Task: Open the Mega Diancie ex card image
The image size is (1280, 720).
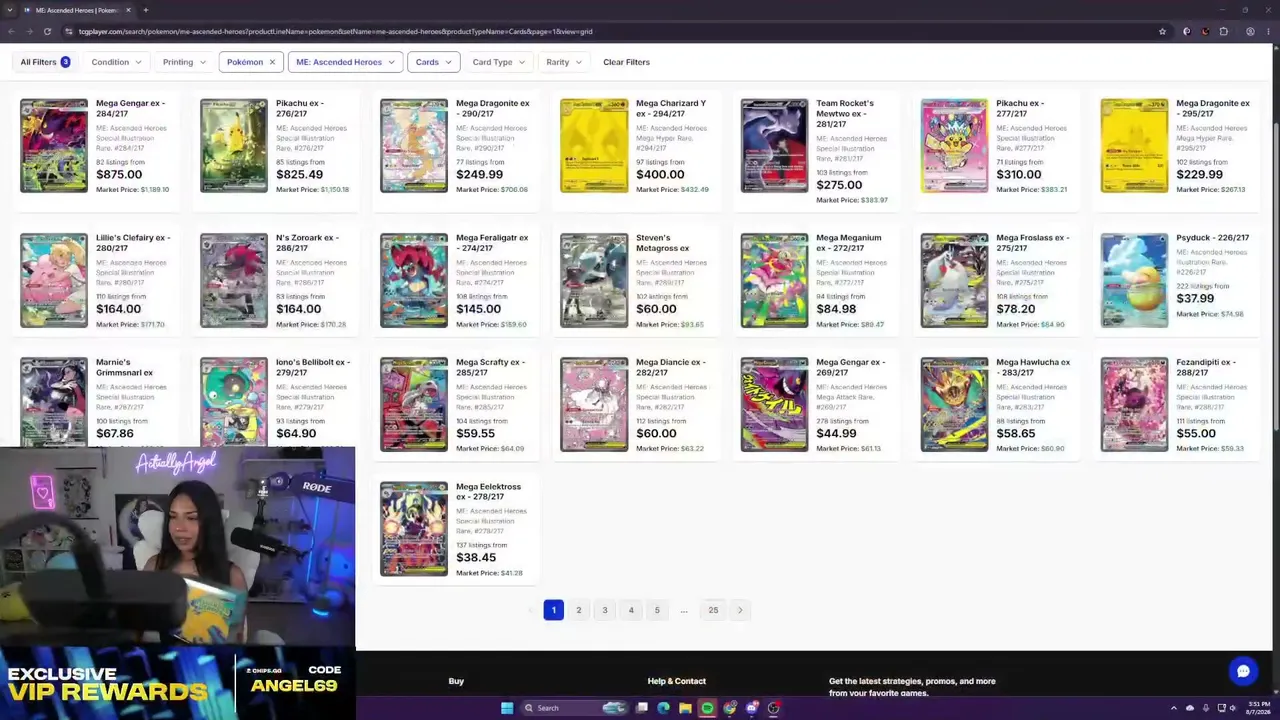Action: coord(594,404)
